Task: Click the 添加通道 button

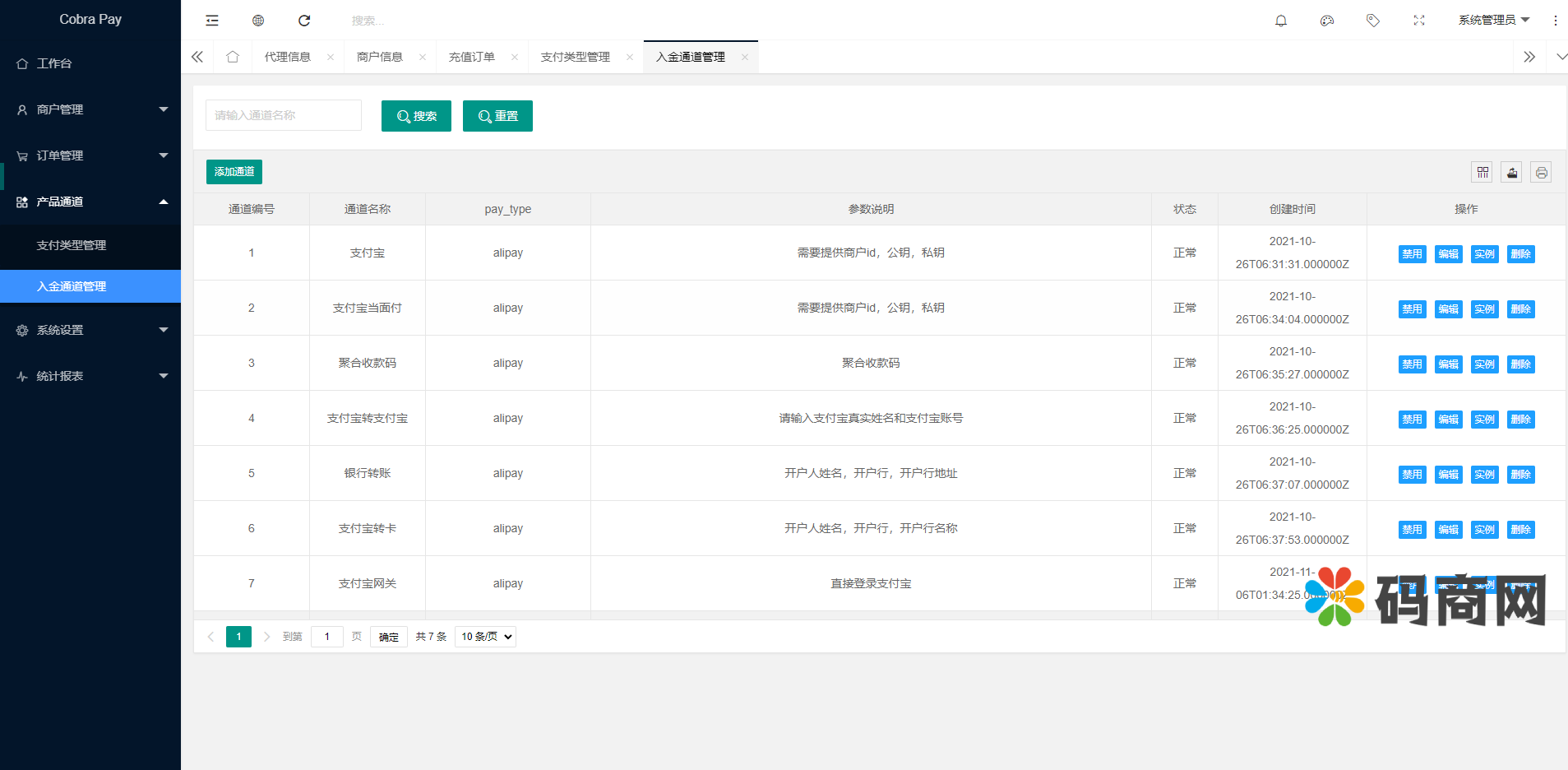Action: click(x=234, y=172)
